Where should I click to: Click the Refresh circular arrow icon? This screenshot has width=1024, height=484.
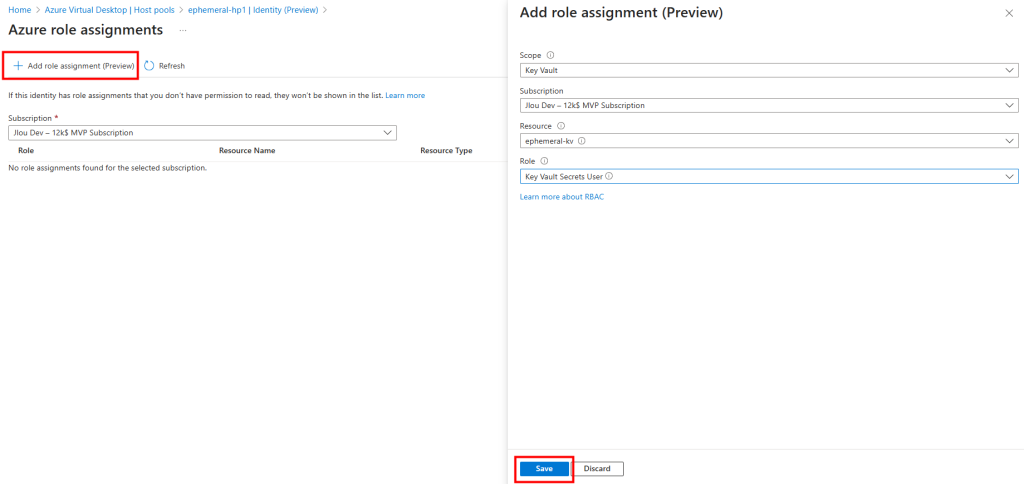pos(149,66)
